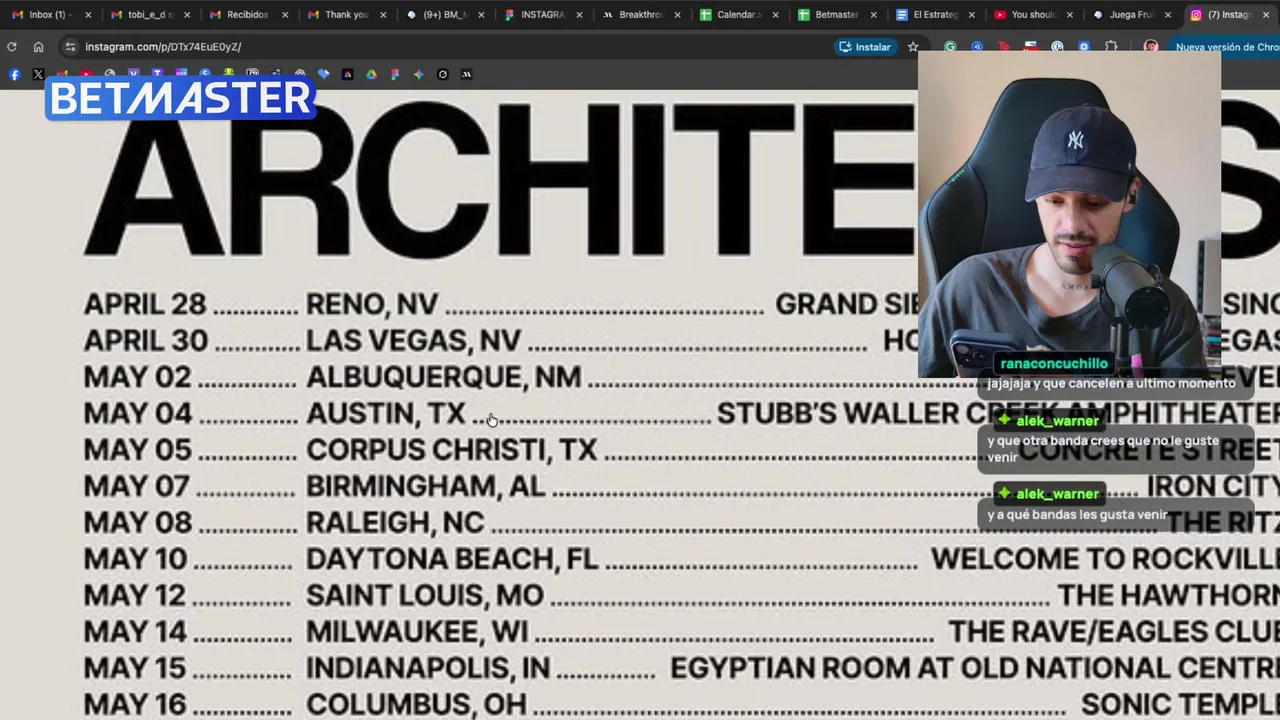Click the MILWAUKEE, WI city text
The width and height of the screenshot is (1280, 720).
coord(417,631)
